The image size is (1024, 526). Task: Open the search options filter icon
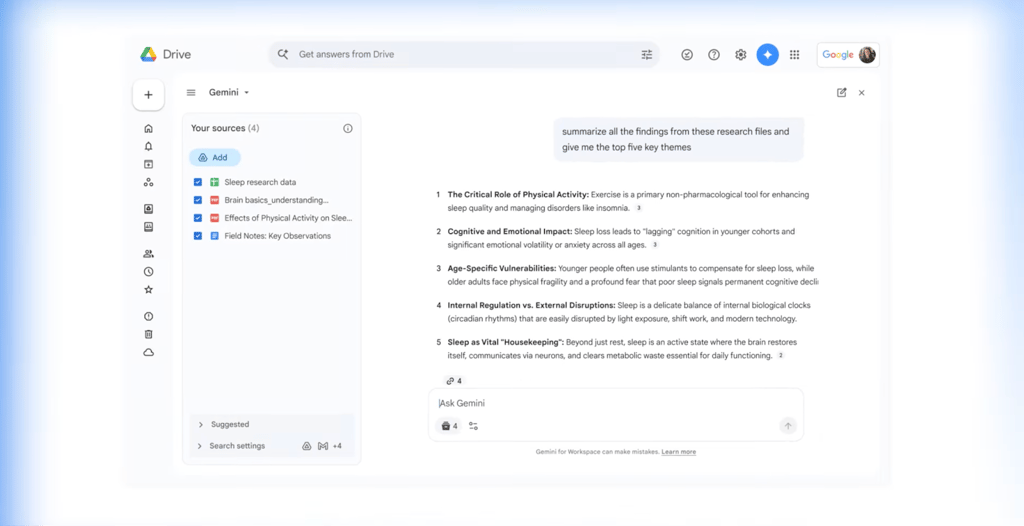coord(647,55)
